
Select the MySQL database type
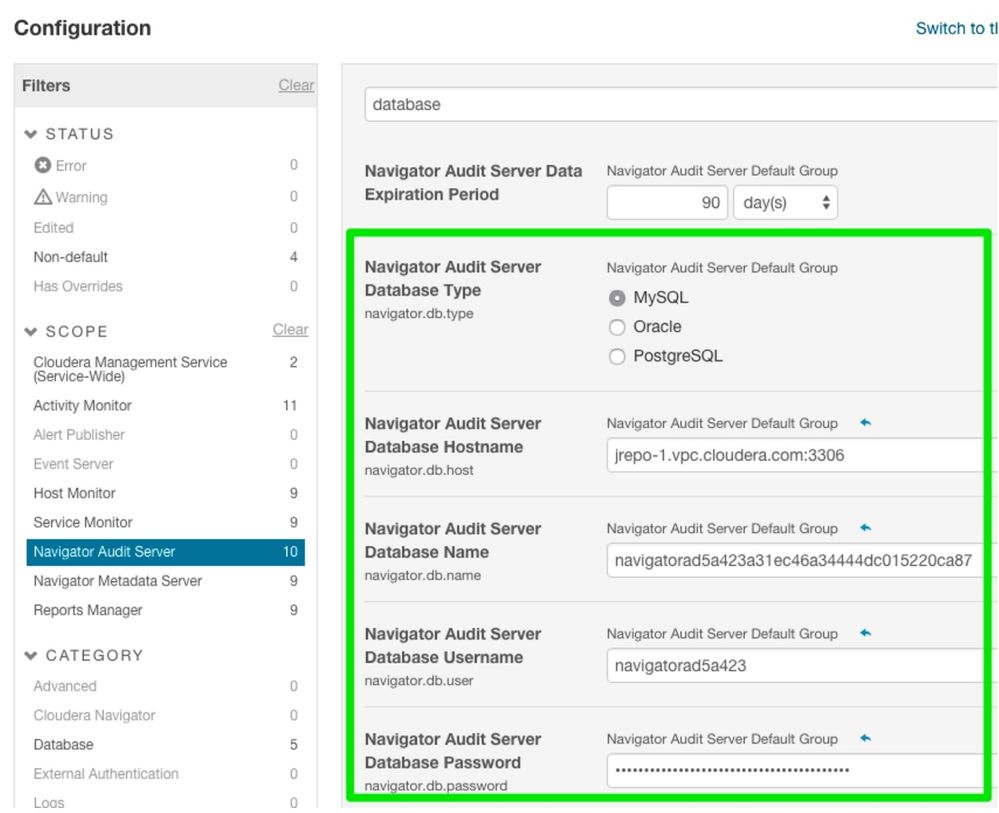[617, 298]
